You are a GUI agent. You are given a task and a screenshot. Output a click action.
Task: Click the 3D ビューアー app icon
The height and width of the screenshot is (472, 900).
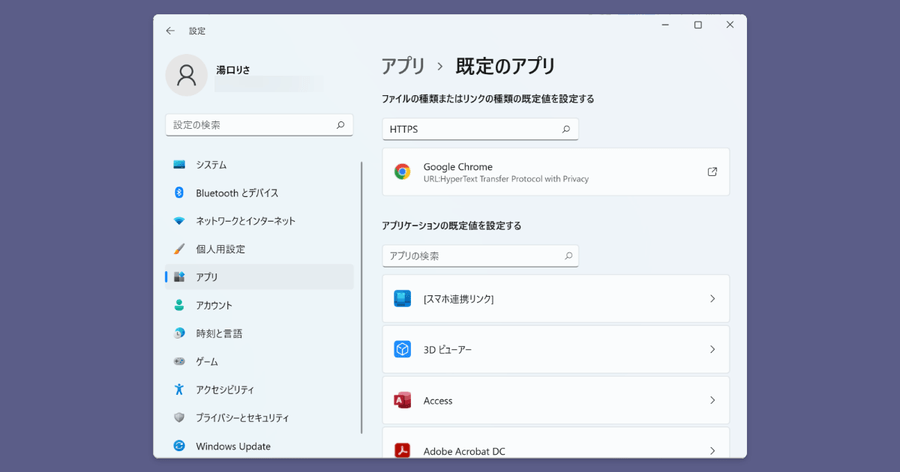pyautogui.click(x=402, y=350)
